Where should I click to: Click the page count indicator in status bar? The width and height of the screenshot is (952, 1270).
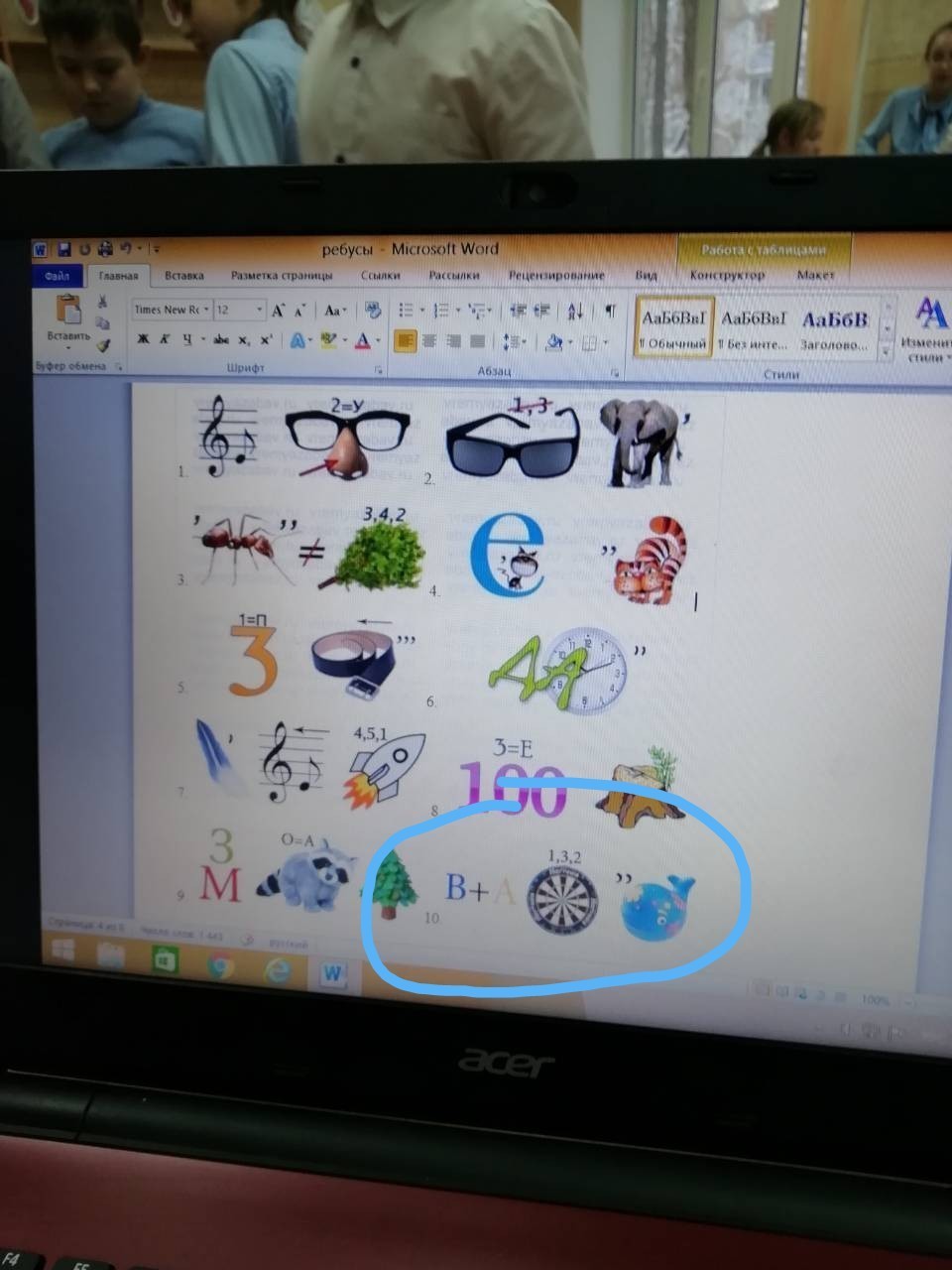tap(86, 926)
